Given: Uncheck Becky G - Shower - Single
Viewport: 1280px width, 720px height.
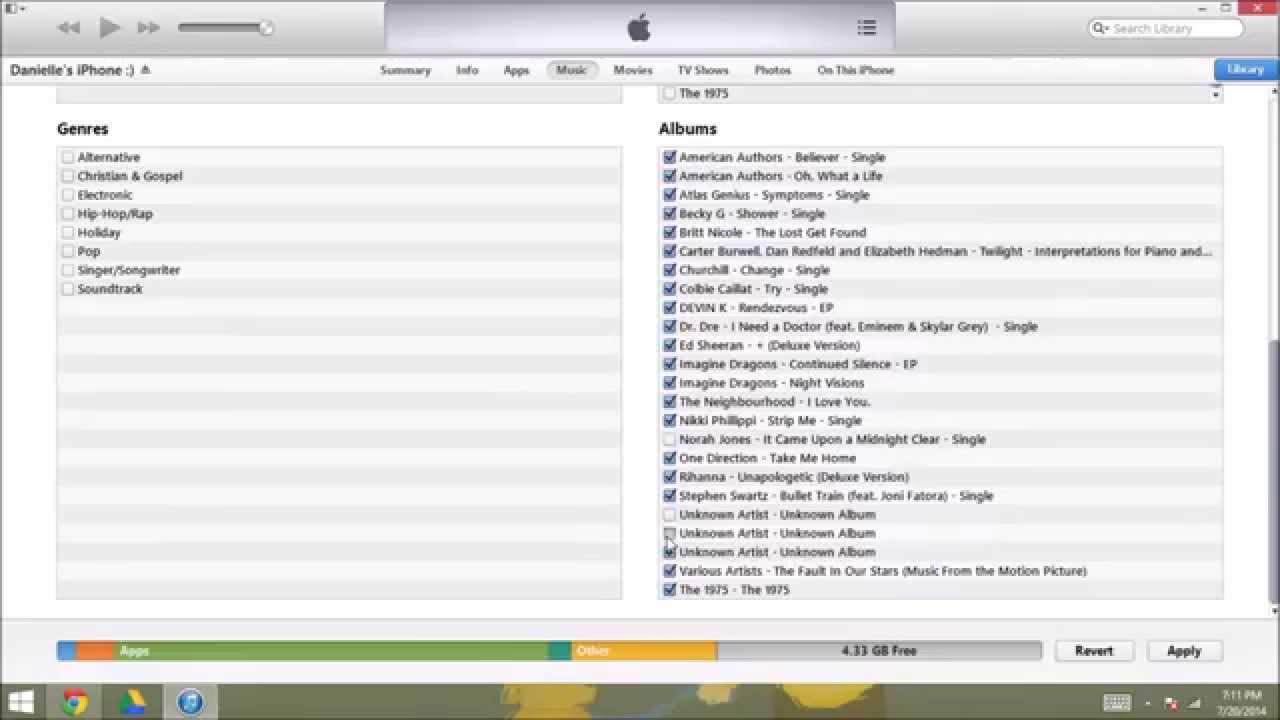Looking at the screenshot, I should tap(670, 214).
